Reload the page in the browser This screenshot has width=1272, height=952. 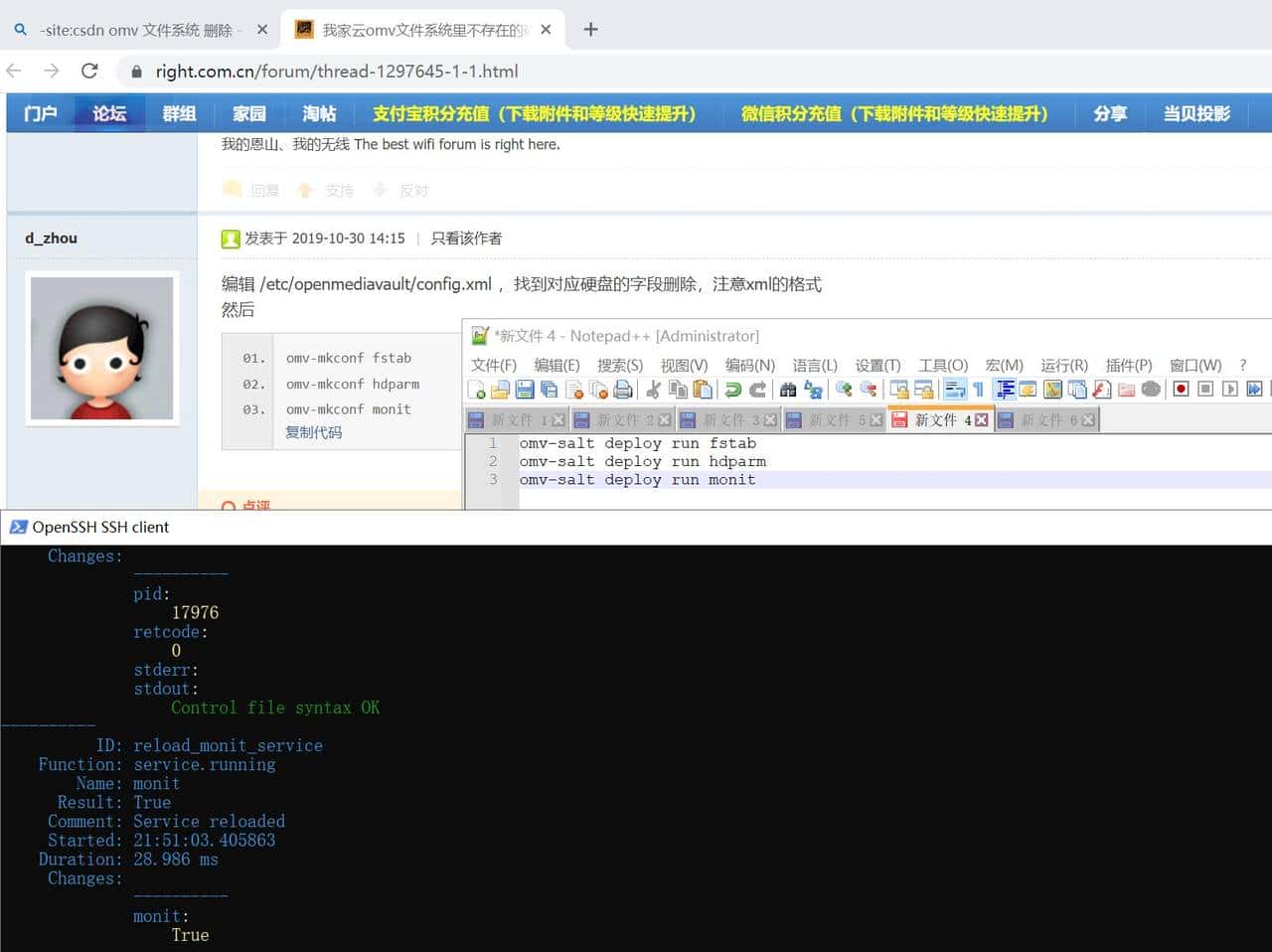click(89, 71)
